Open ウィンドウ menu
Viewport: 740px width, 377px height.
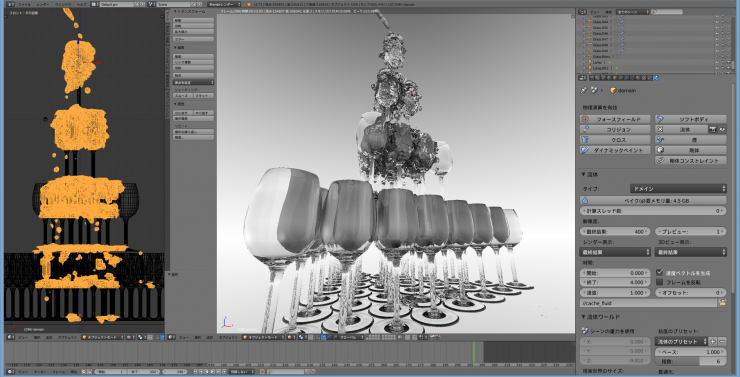tap(63, 4)
